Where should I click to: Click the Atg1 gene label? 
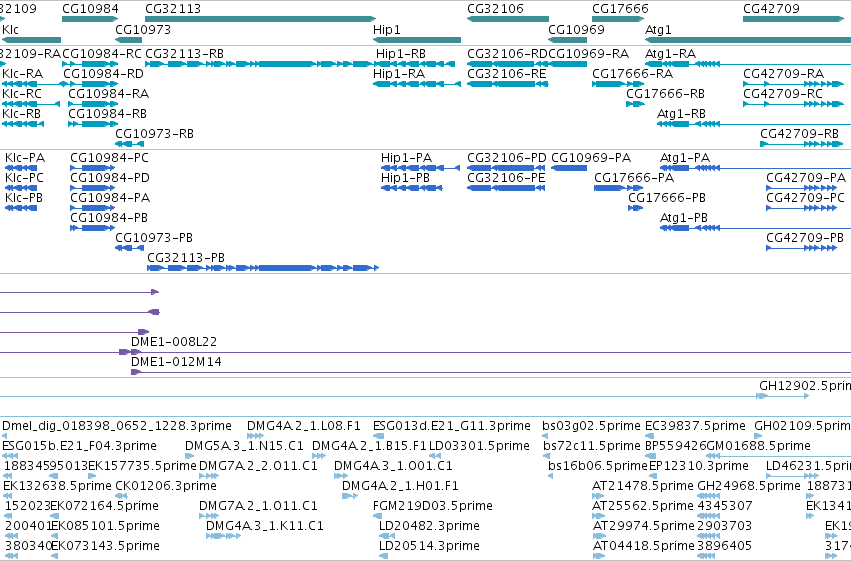click(x=658, y=30)
